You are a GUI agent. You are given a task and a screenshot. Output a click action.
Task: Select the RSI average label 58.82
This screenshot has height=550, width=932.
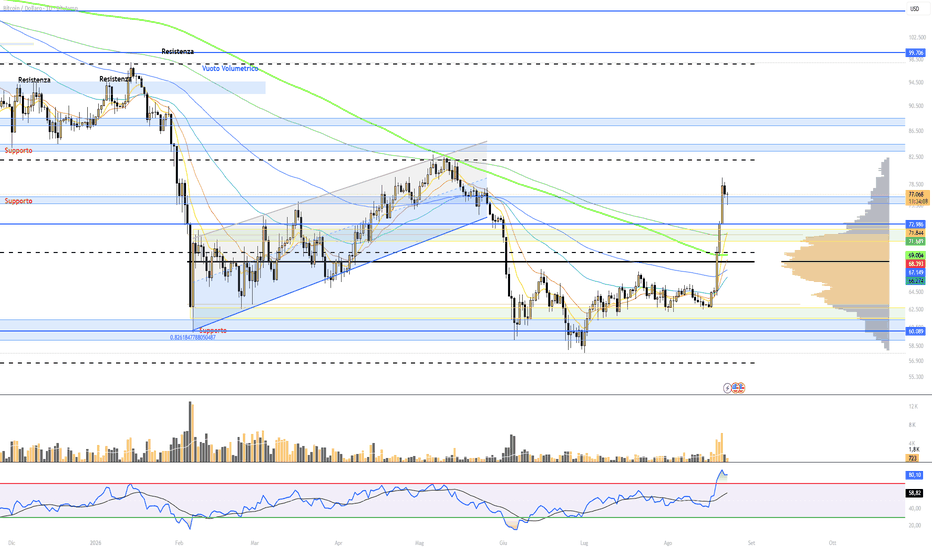click(x=914, y=493)
